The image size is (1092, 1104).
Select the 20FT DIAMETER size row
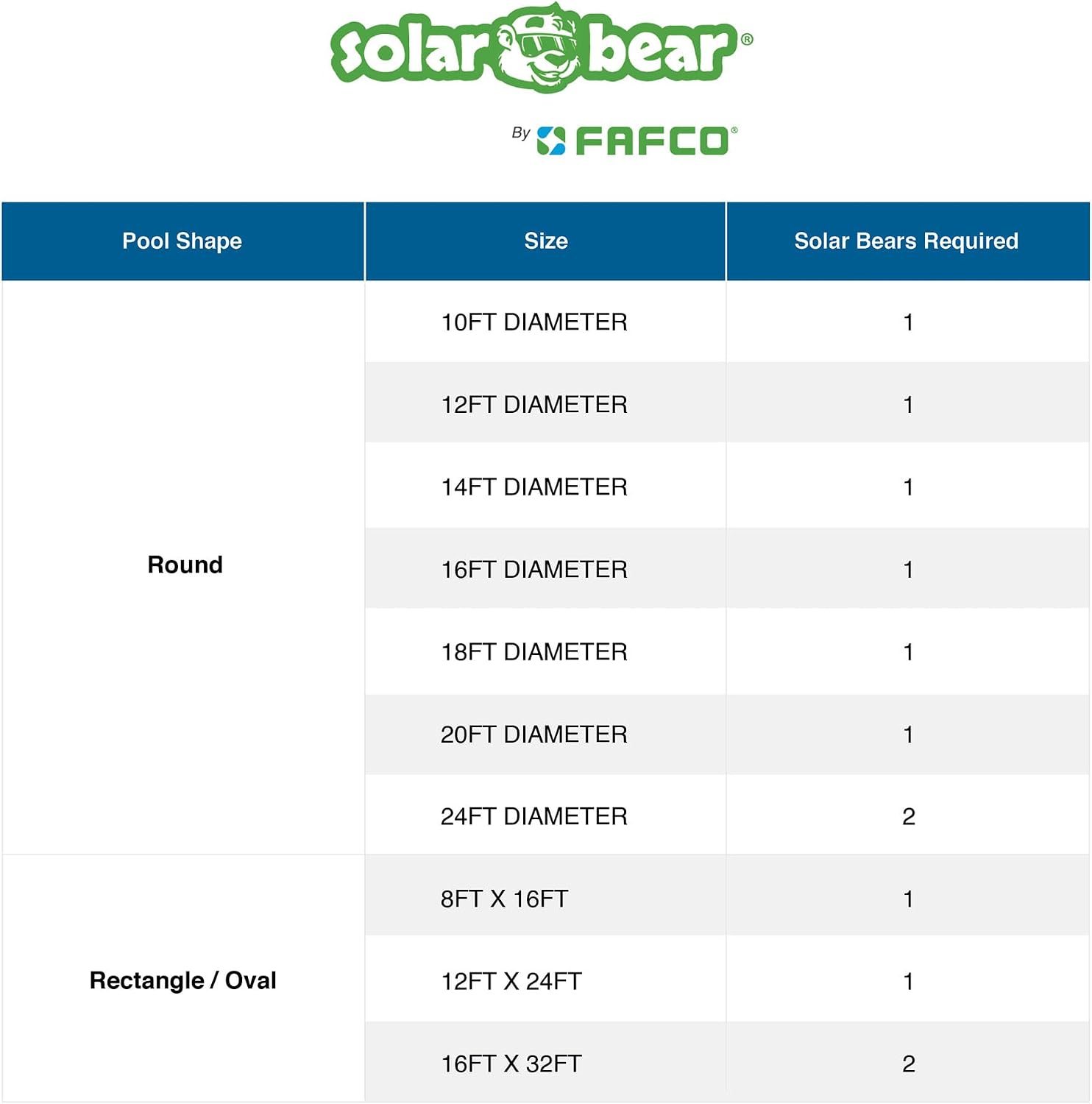(727, 733)
